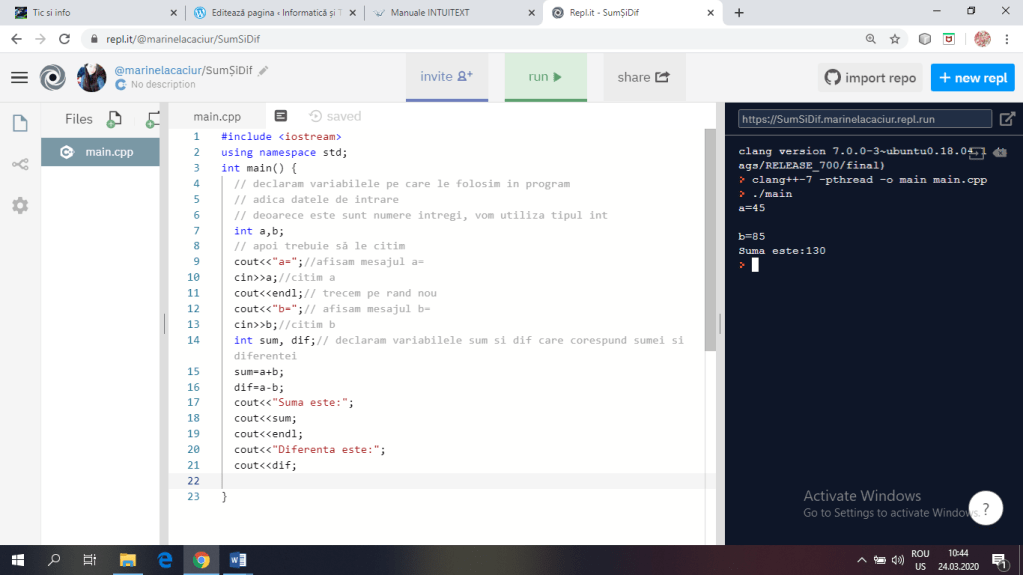Screen dimensions: 1023x575
Task: Click the import repo button
Action: coord(870,77)
